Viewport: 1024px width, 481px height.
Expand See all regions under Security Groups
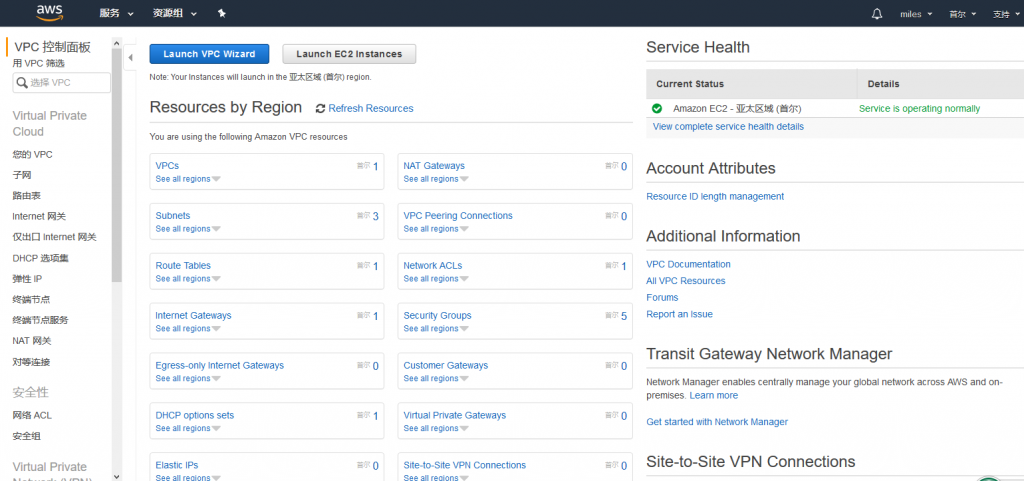(x=435, y=329)
